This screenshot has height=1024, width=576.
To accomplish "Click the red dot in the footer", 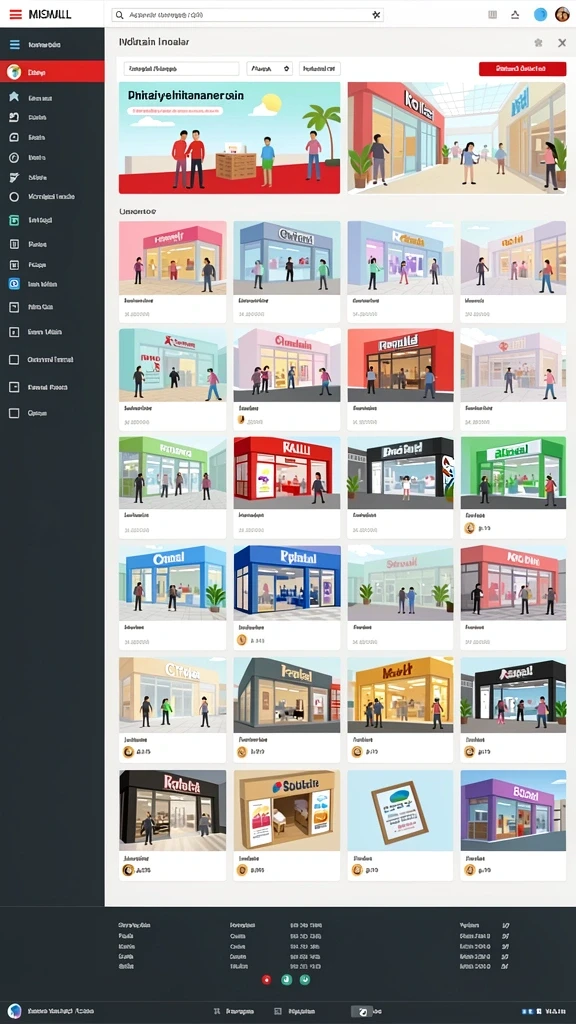I will click(x=266, y=980).
